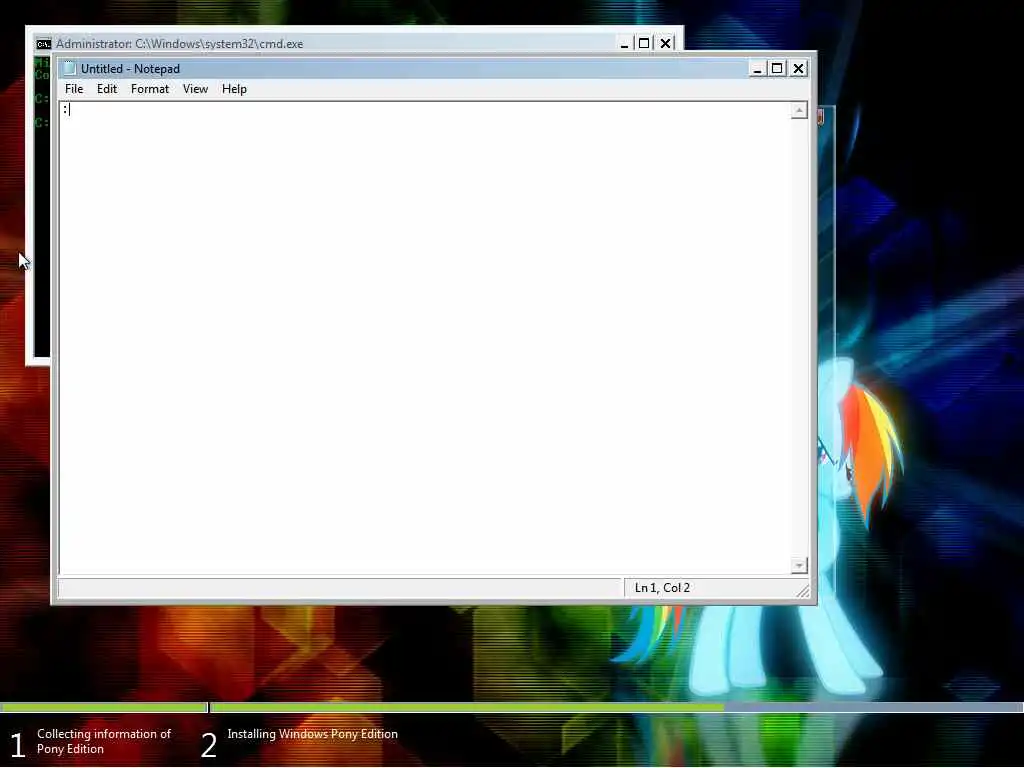Open the Format menu in Notepad
The height and width of the screenshot is (768, 1024).
[x=150, y=89]
